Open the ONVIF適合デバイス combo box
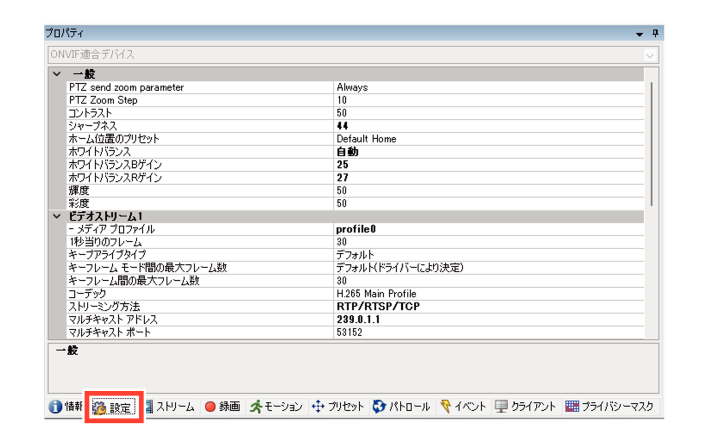 tap(353, 55)
